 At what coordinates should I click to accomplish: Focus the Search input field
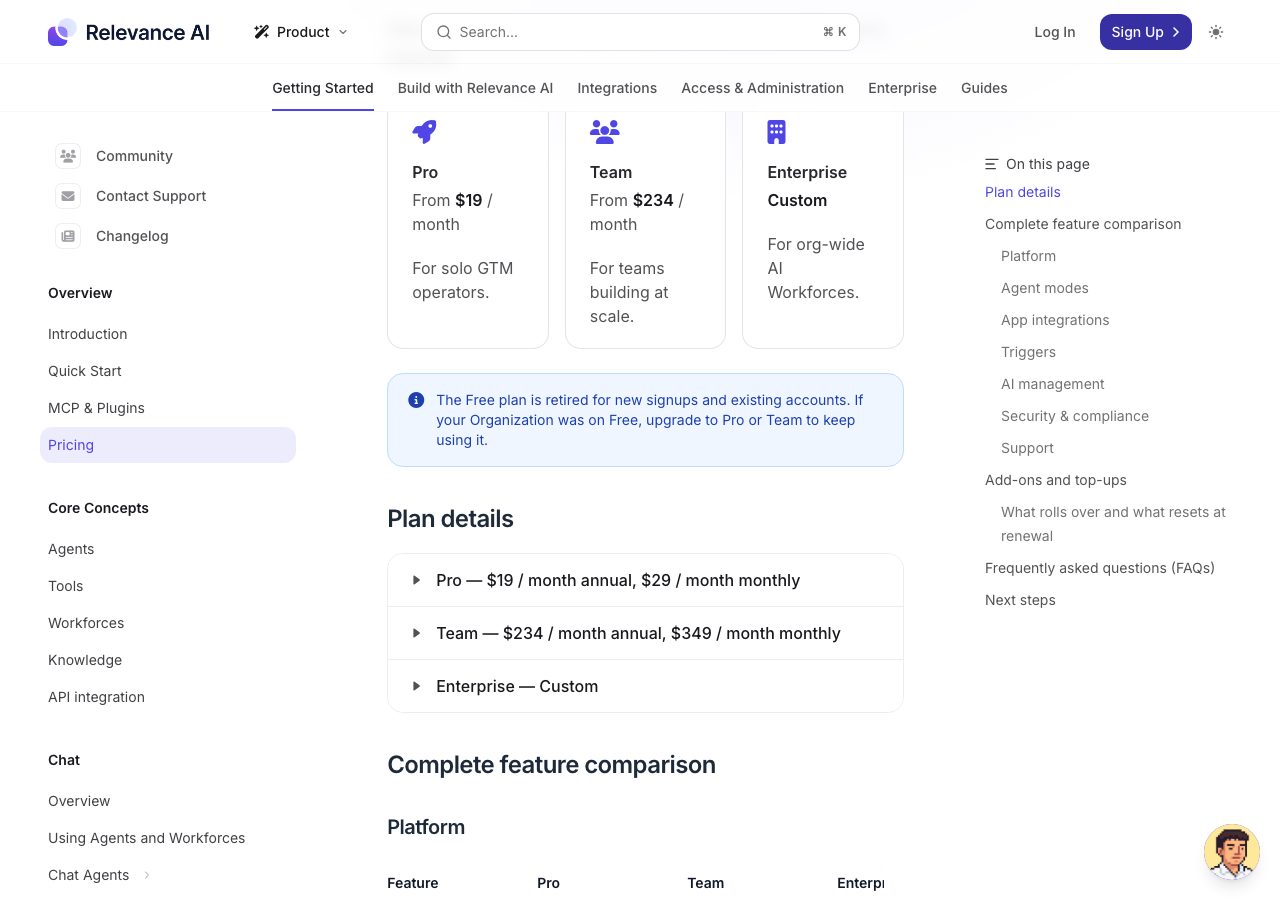(x=640, y=32)
